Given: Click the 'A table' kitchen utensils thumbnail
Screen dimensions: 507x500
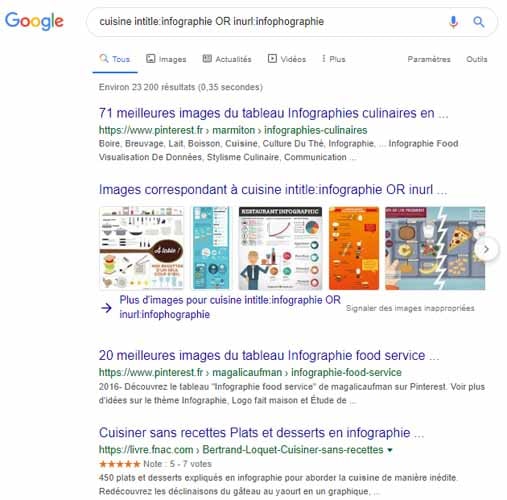Looking at the screenshot, I should pyautogui.click(x=142, y=248).
